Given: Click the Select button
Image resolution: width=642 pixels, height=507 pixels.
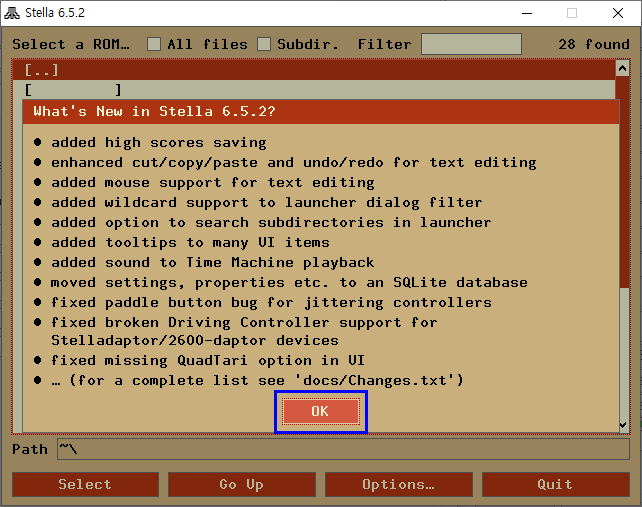Looking at the screenshot, I should pos(85,484).
